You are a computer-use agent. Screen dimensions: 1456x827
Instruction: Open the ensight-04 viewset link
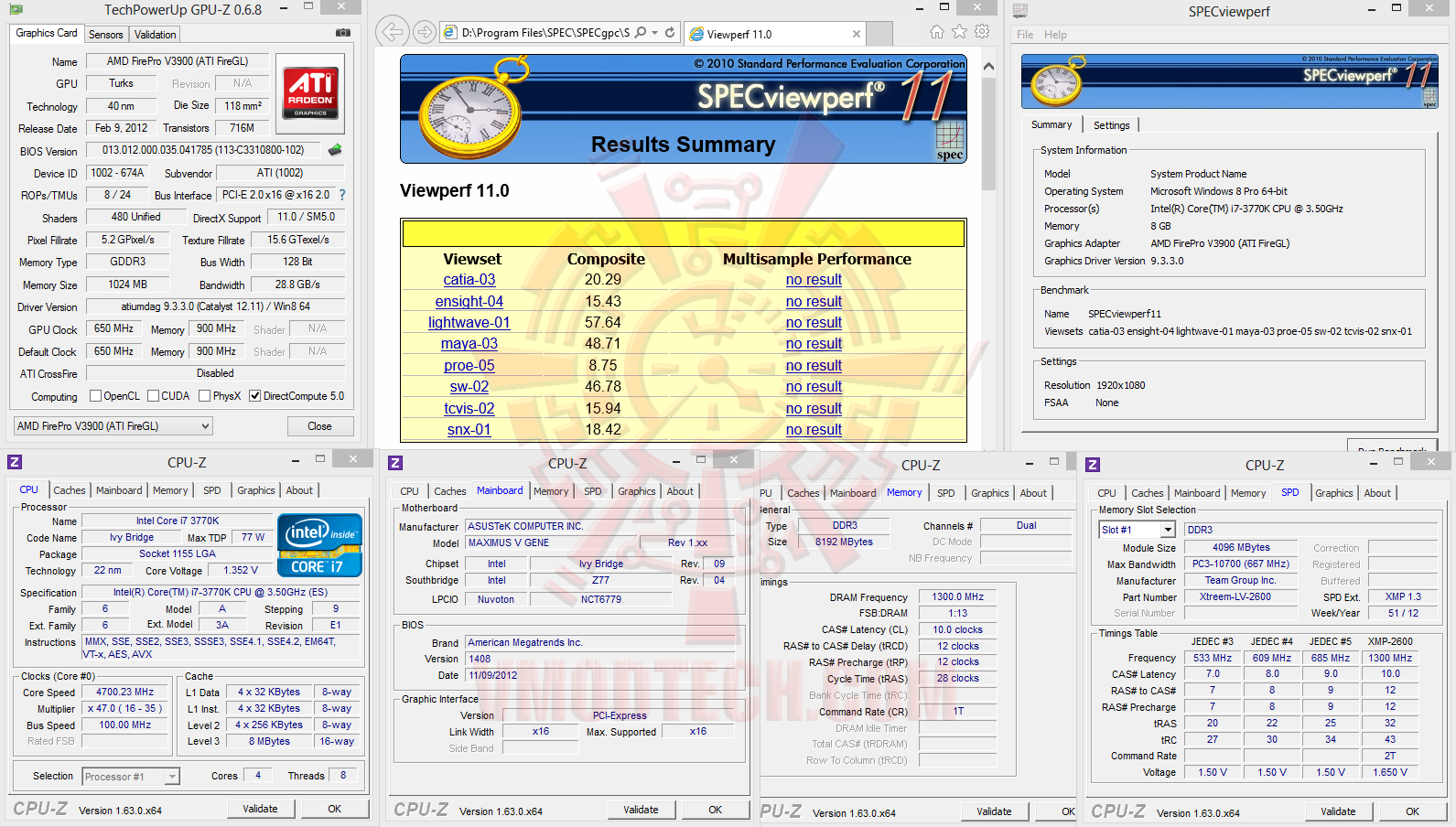pyautogui.click(x=469, y=302)
